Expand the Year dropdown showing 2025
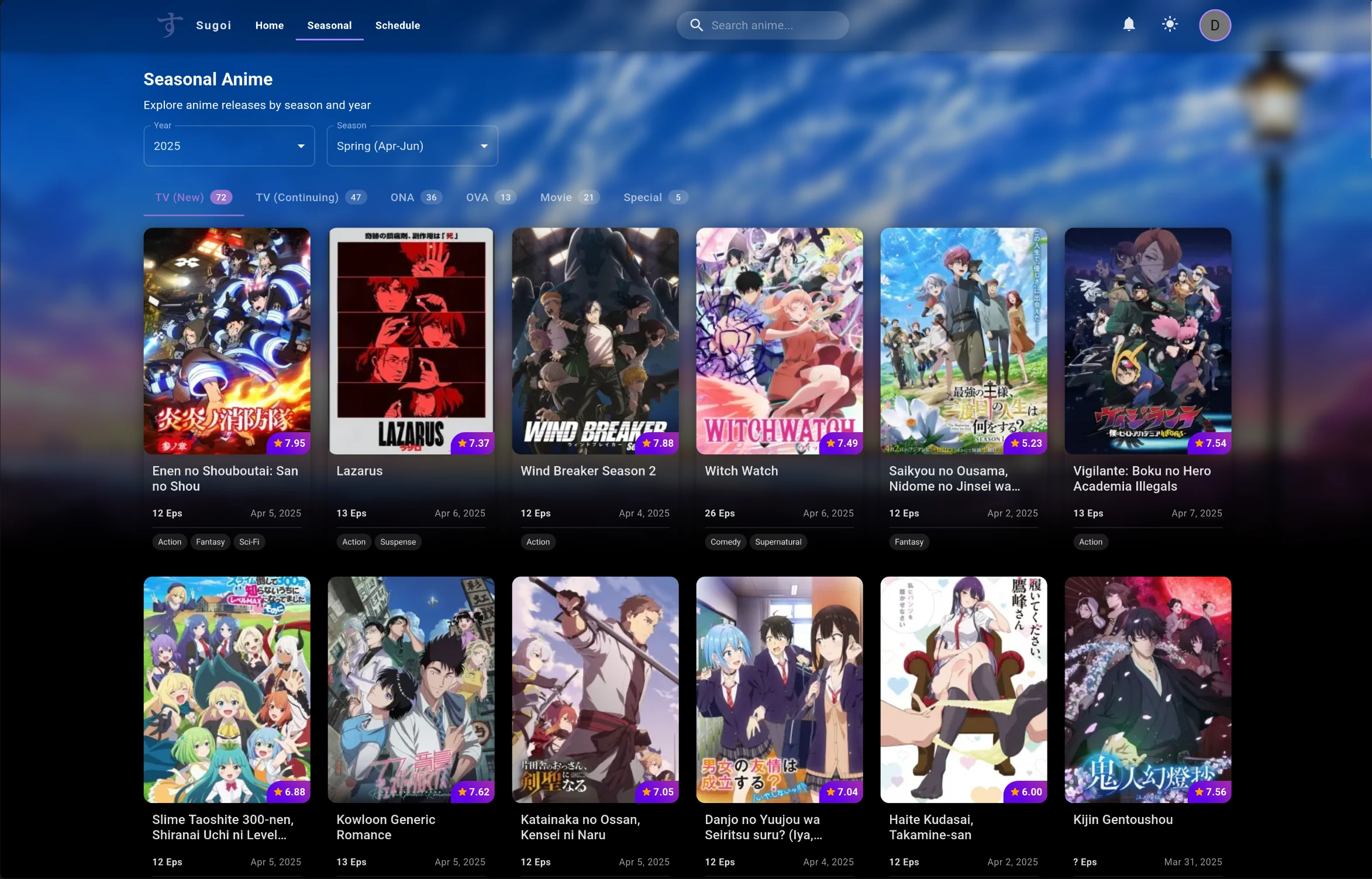This screenshot has height=879, width=1372. click(x=229, y=146)
